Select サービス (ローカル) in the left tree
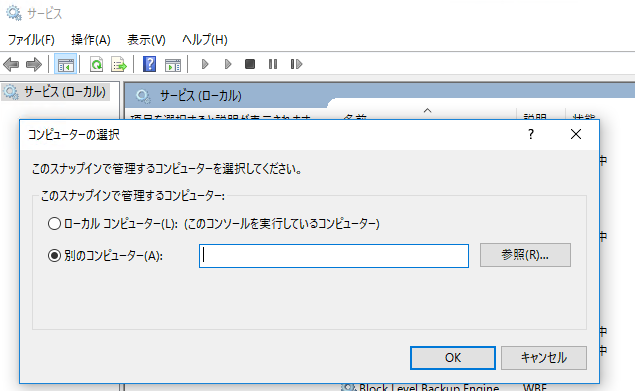The image size is (635, 391). coord(56,92)
